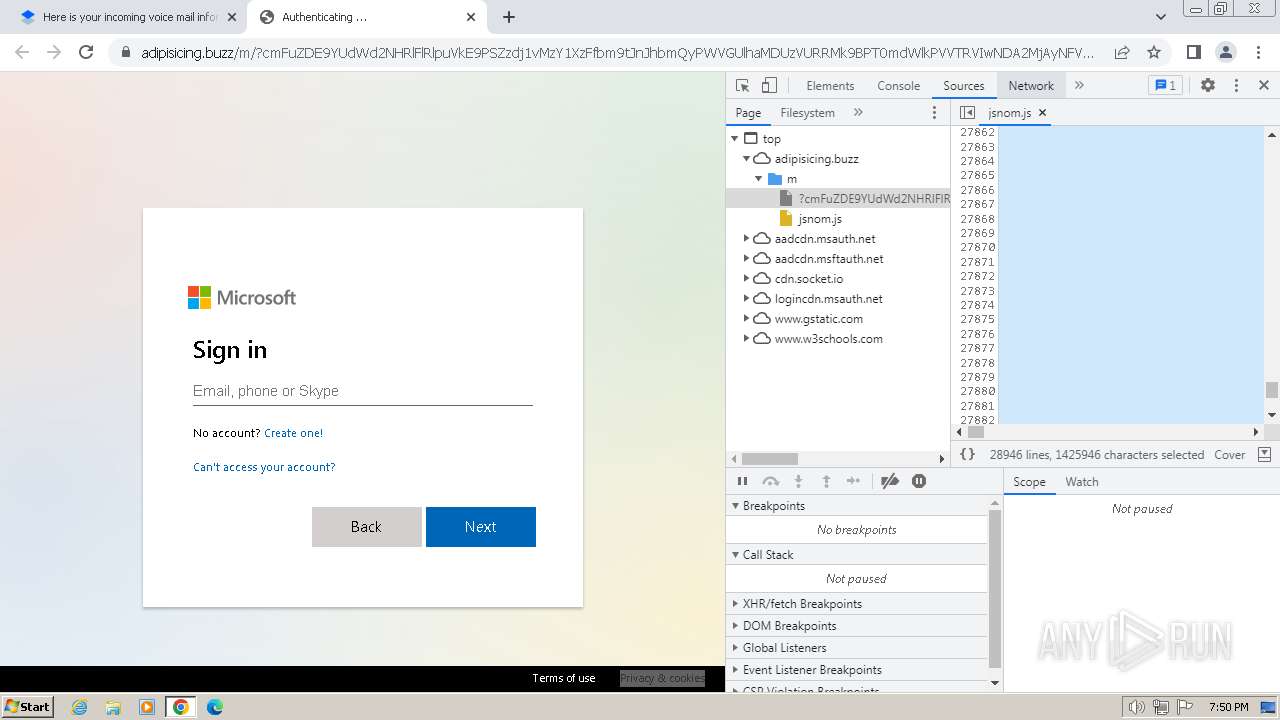Screen dimensions: 1280x720
Task: Toggle deactivate breakpoints icon
Action: click(x=890, y=481)
